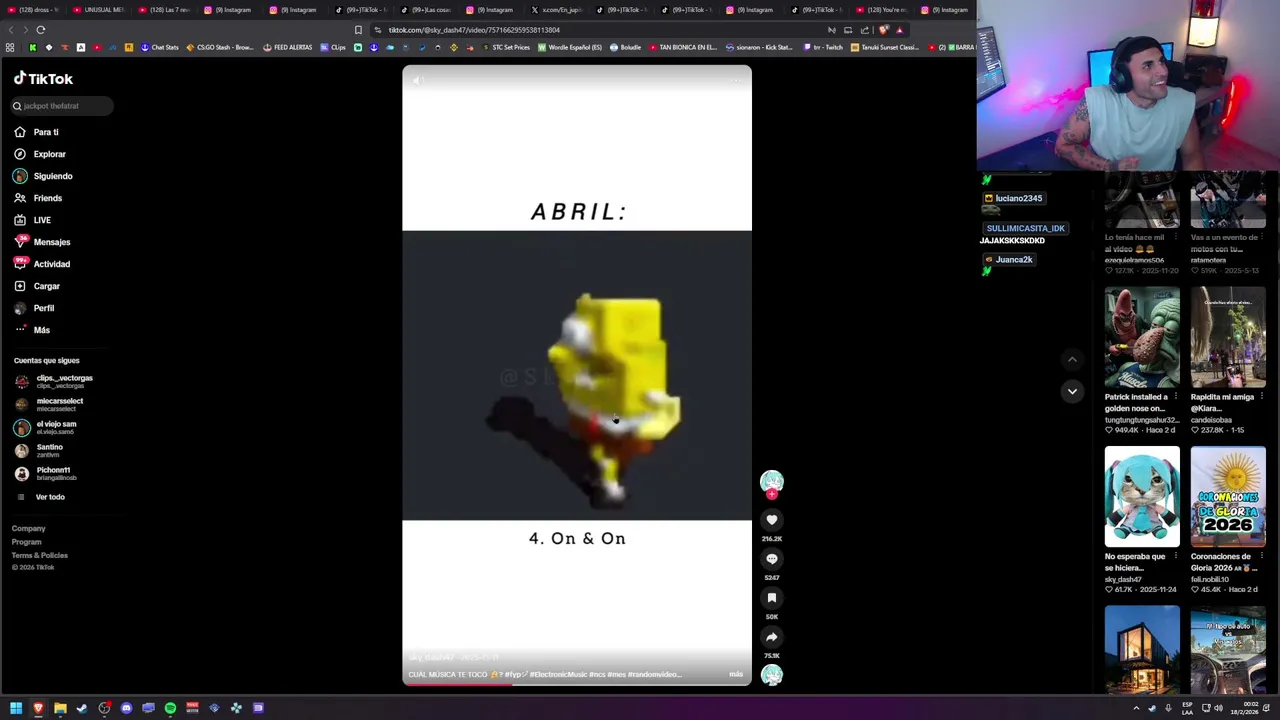Image resolution: width=1280 pixels, height=720 pixels.
Task: Like the video with the heart icon
Action: (771, 520)
